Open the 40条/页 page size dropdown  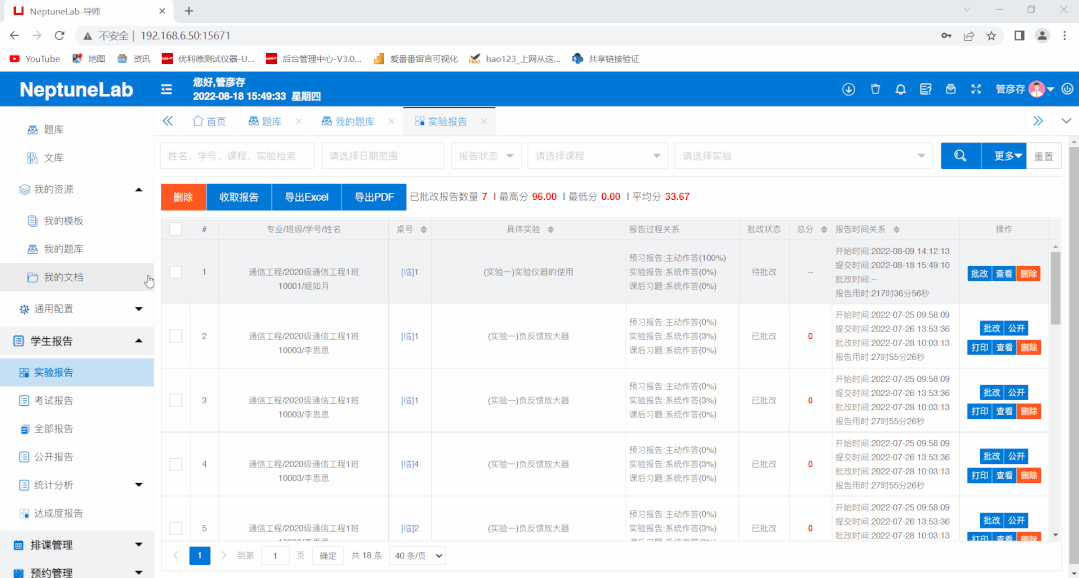tap(418, 555)
